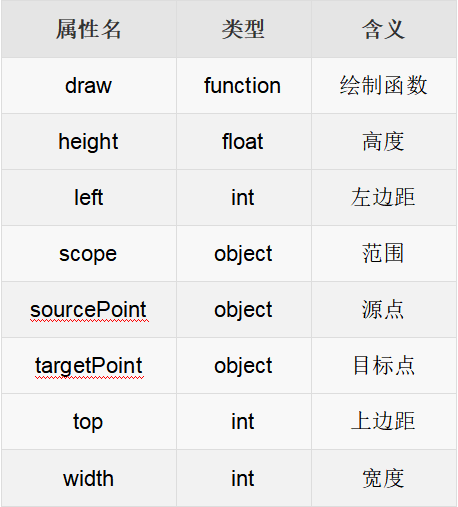
Task: Select the 源点 meaning cell
Action: 384,310
